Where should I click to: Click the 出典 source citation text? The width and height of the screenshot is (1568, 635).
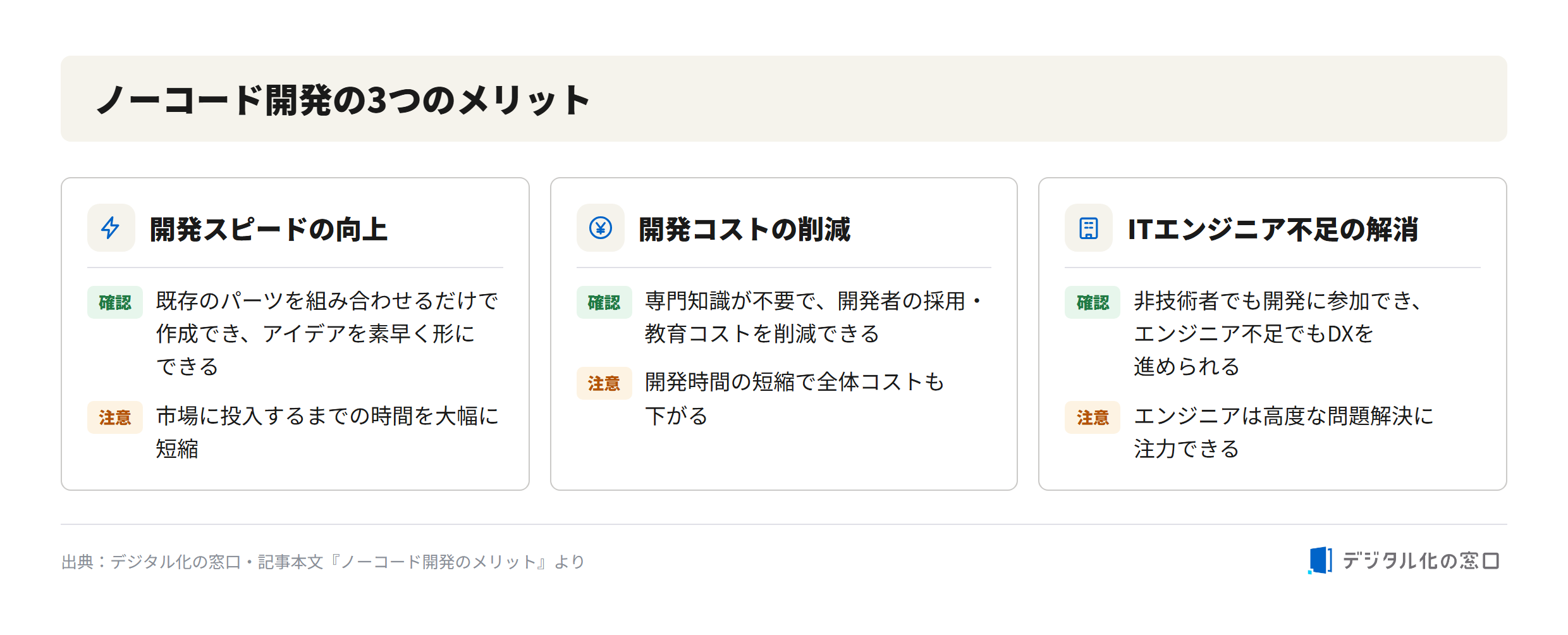tap(323, 562)
